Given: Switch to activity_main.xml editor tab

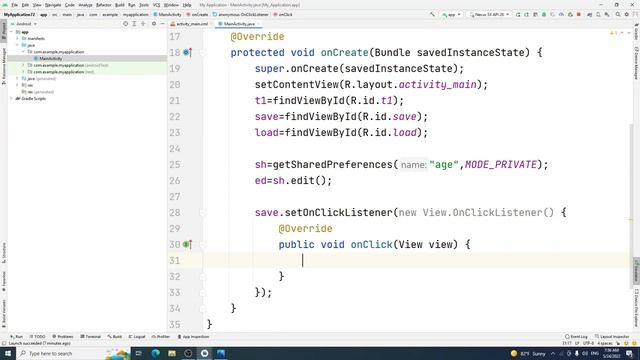Looking at the screenshot, I should click(x=191, y=24).
